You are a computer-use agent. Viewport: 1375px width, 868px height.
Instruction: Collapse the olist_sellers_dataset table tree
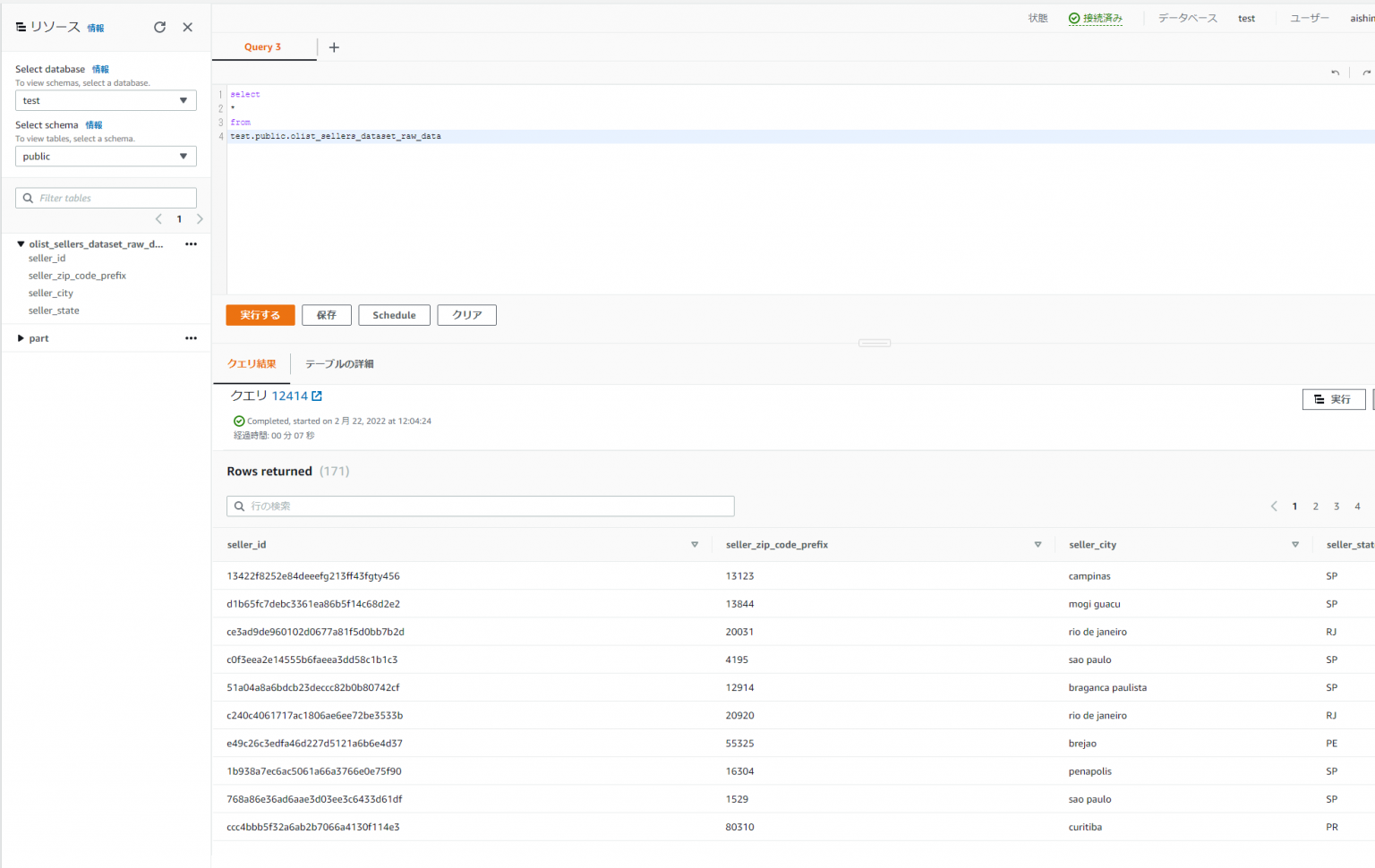click(21, 244)
